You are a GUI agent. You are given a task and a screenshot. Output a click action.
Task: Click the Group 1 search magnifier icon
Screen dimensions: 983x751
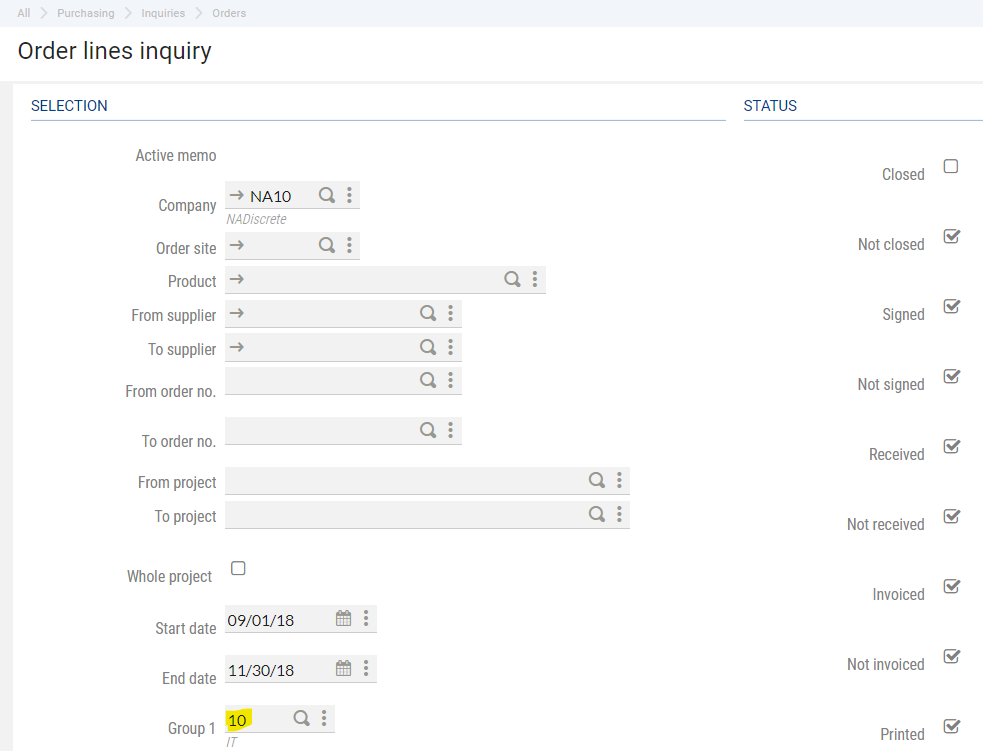pyautogui.click(x=301, y=718)
